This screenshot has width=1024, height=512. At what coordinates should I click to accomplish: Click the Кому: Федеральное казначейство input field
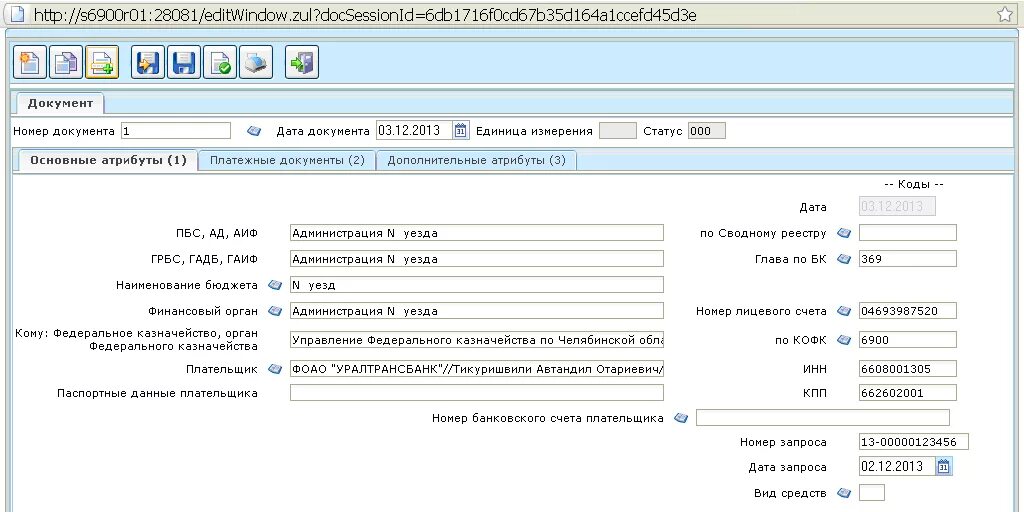click(x=477, y=340)
